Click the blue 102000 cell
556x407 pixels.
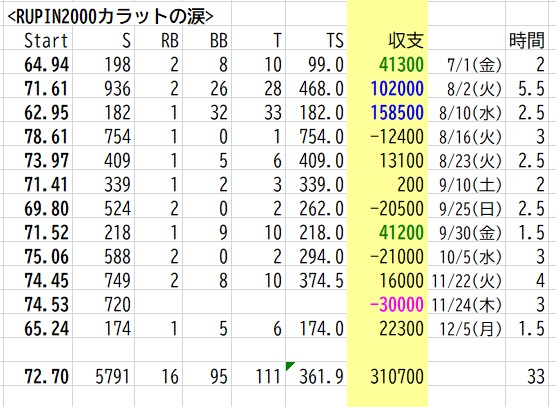point(397,89)
